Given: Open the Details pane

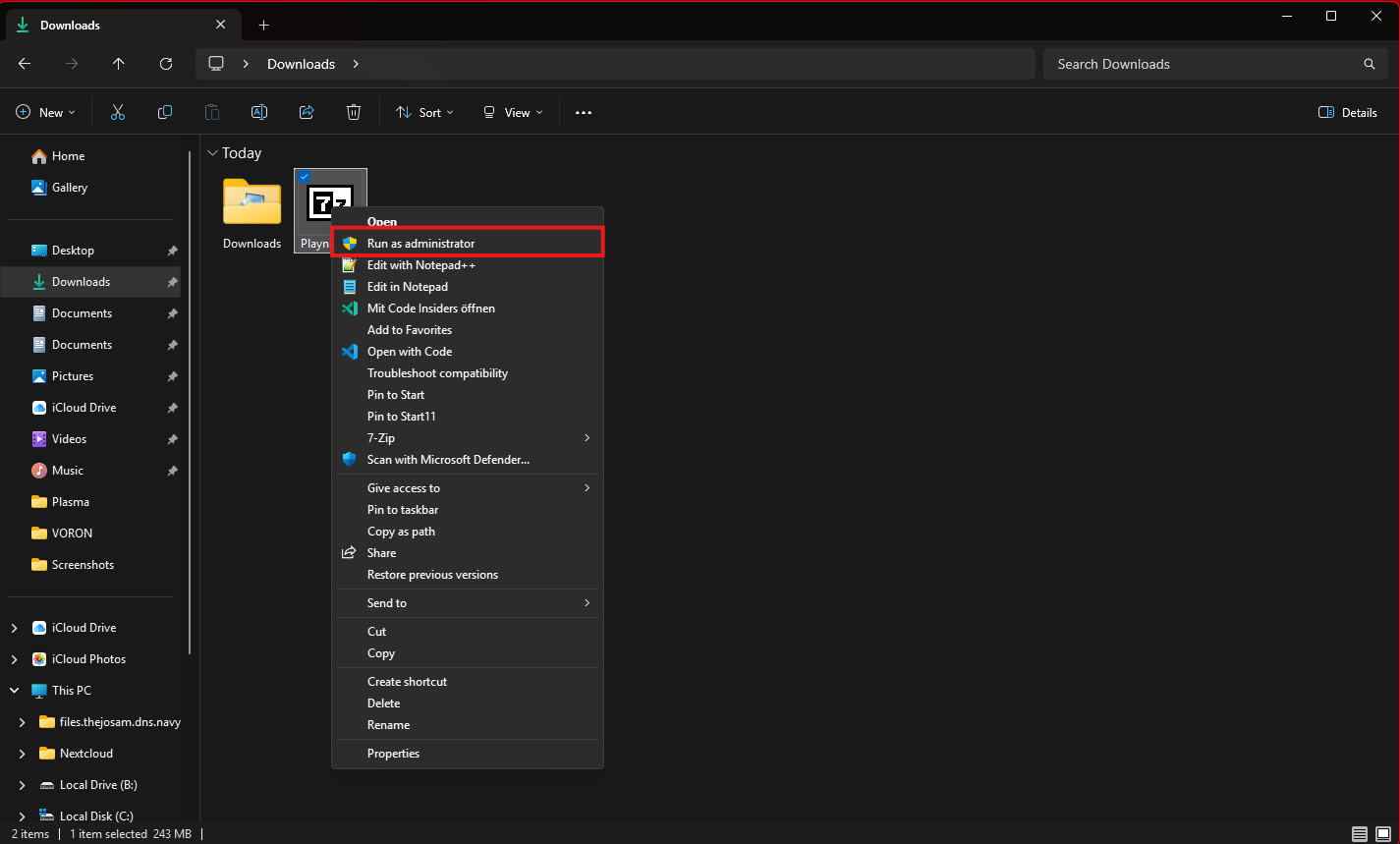Looking at the screenshot, I should click(x=1347, y=111).
